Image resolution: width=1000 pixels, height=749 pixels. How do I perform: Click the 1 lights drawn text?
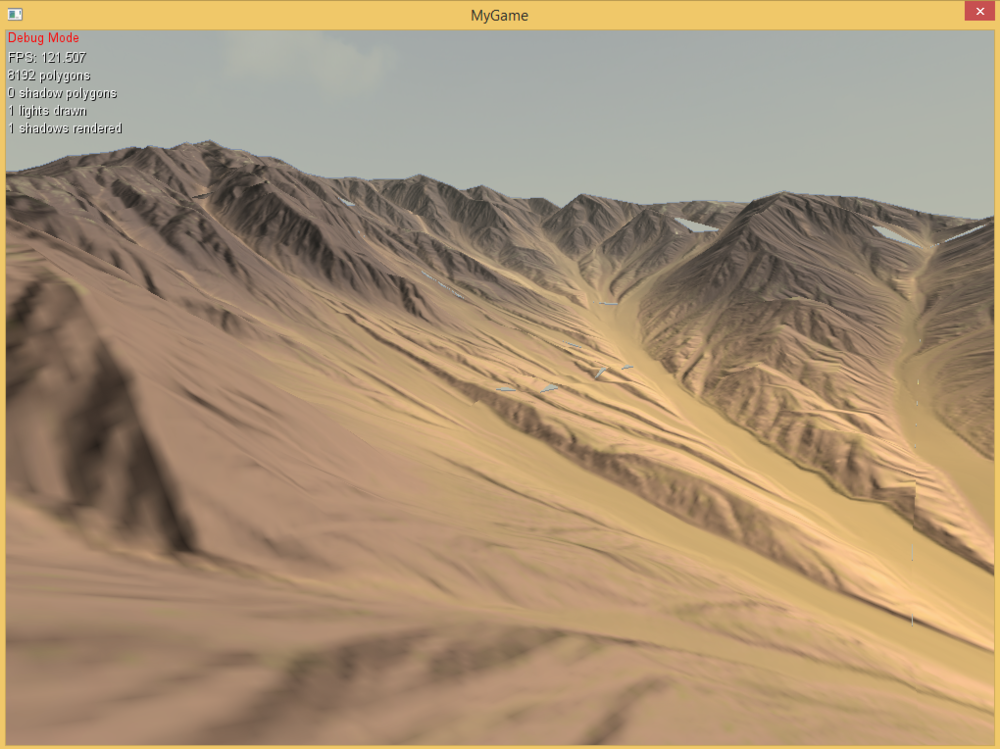click(47, 111)
